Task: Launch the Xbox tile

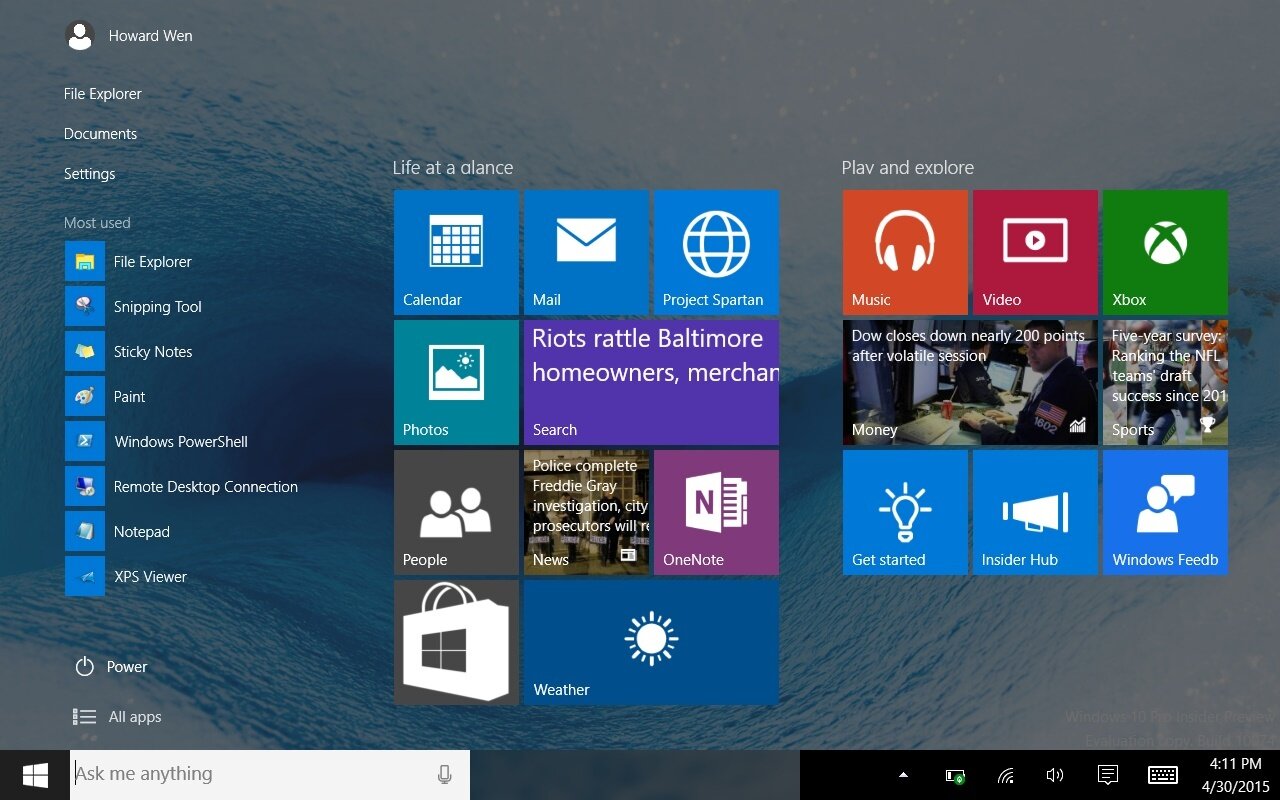Action: pos(1165,252)
